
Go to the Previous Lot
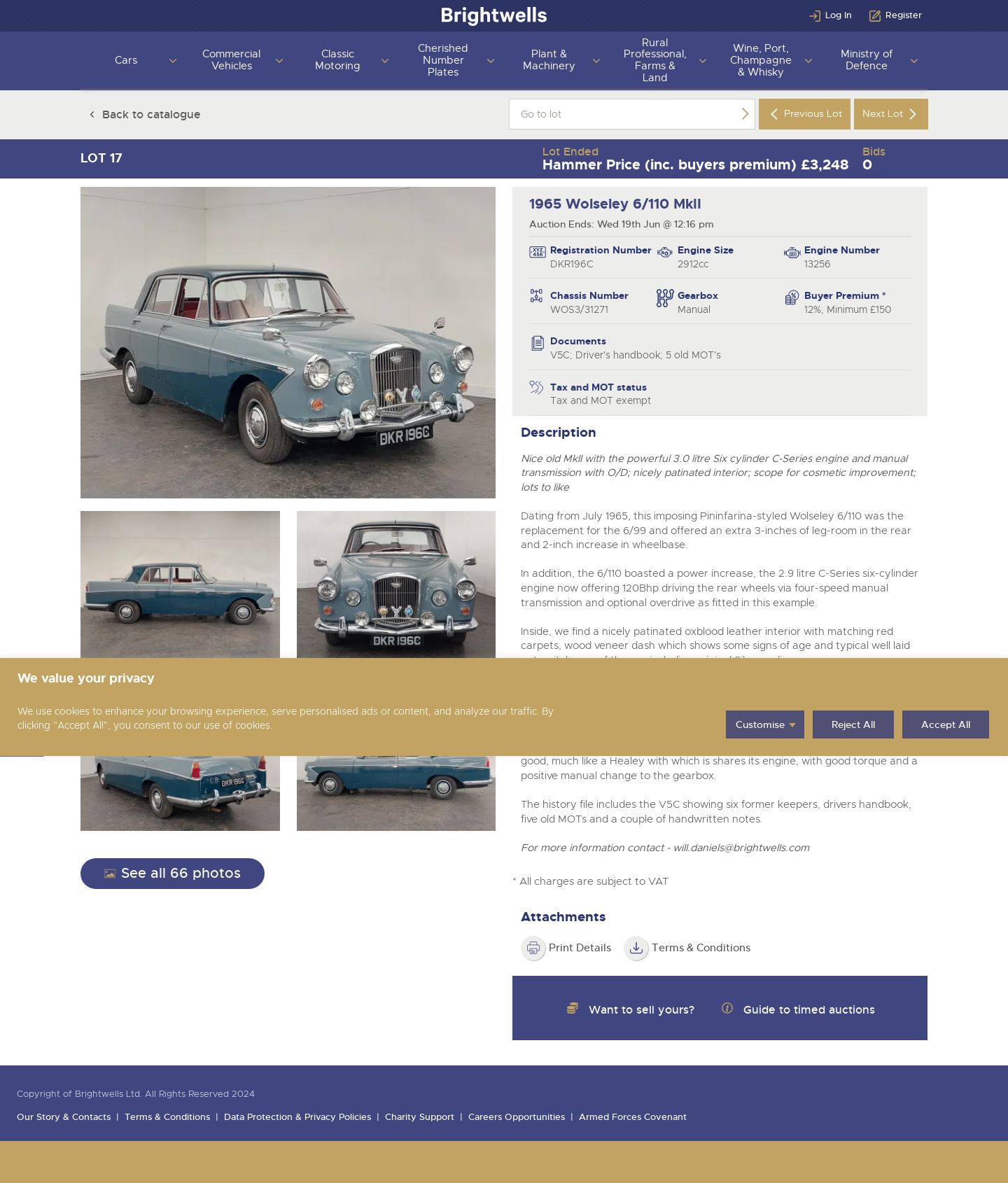point(804,114)
